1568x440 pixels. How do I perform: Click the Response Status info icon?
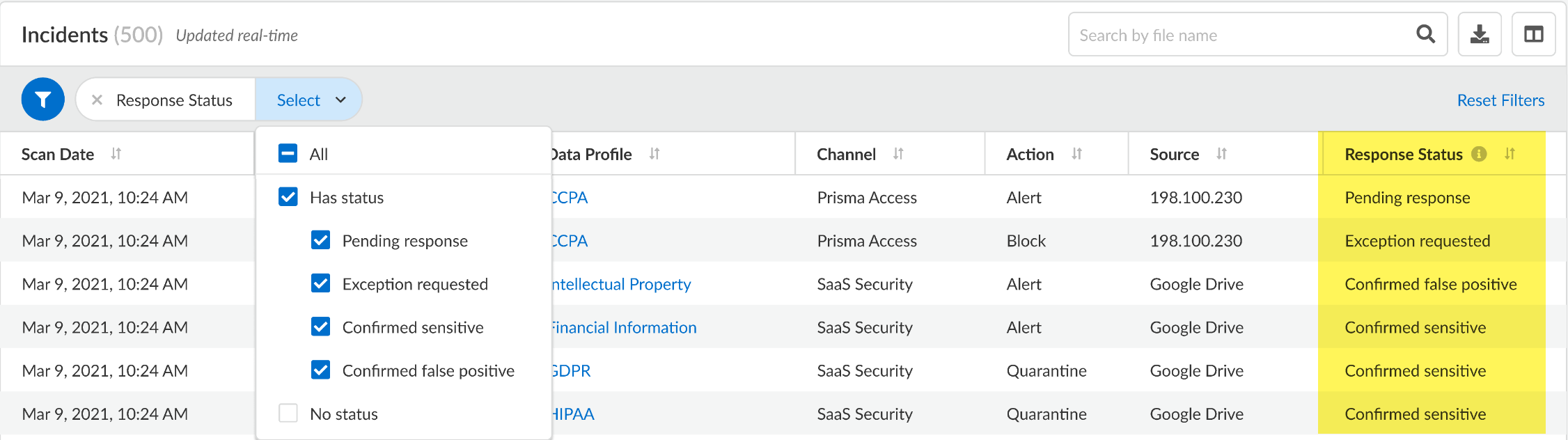1479,154
